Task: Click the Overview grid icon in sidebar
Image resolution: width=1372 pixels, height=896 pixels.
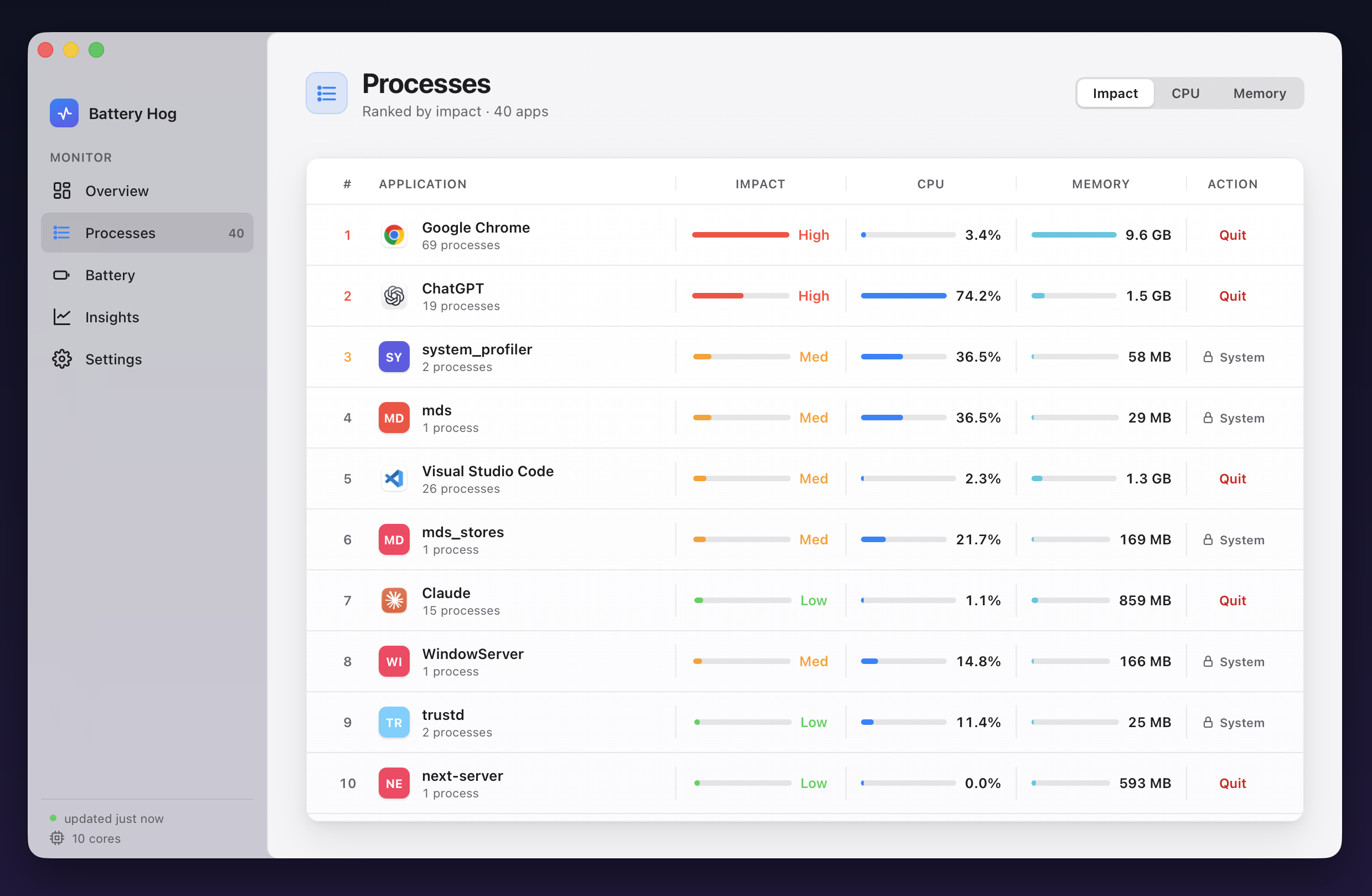Action: point(61,191)
